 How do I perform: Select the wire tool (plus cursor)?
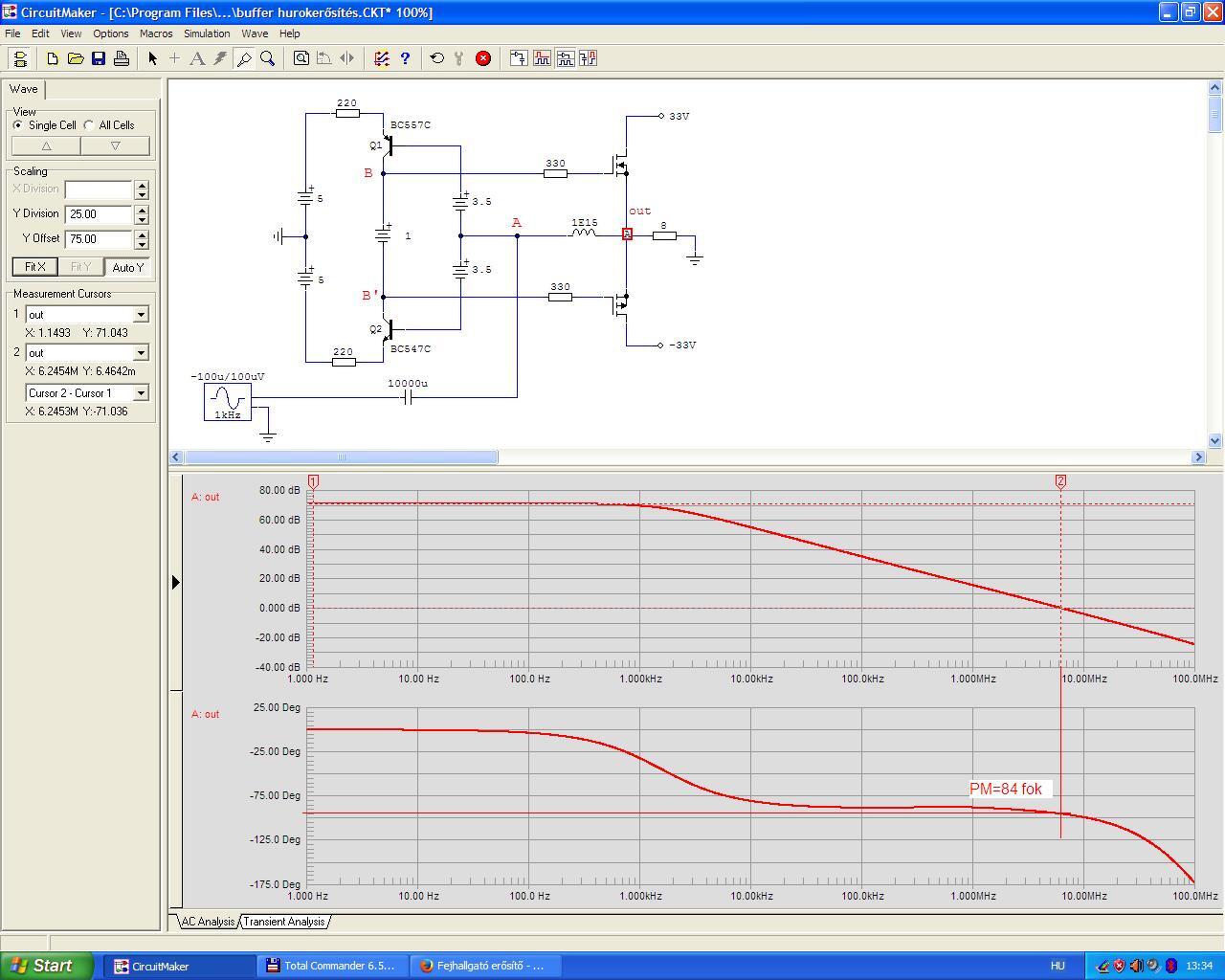(x=174, y=58)
